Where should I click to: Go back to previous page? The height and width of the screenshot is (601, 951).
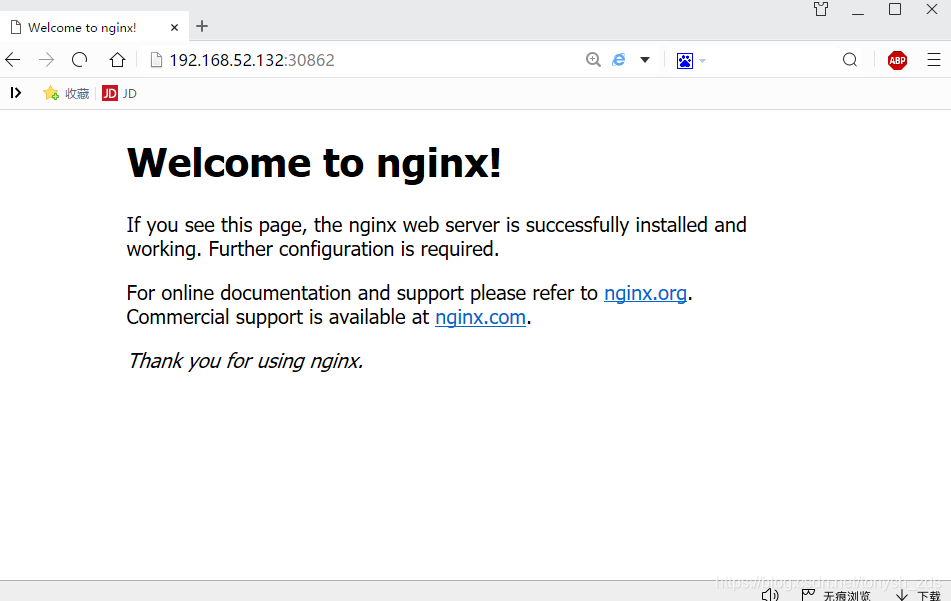(13, 60)
